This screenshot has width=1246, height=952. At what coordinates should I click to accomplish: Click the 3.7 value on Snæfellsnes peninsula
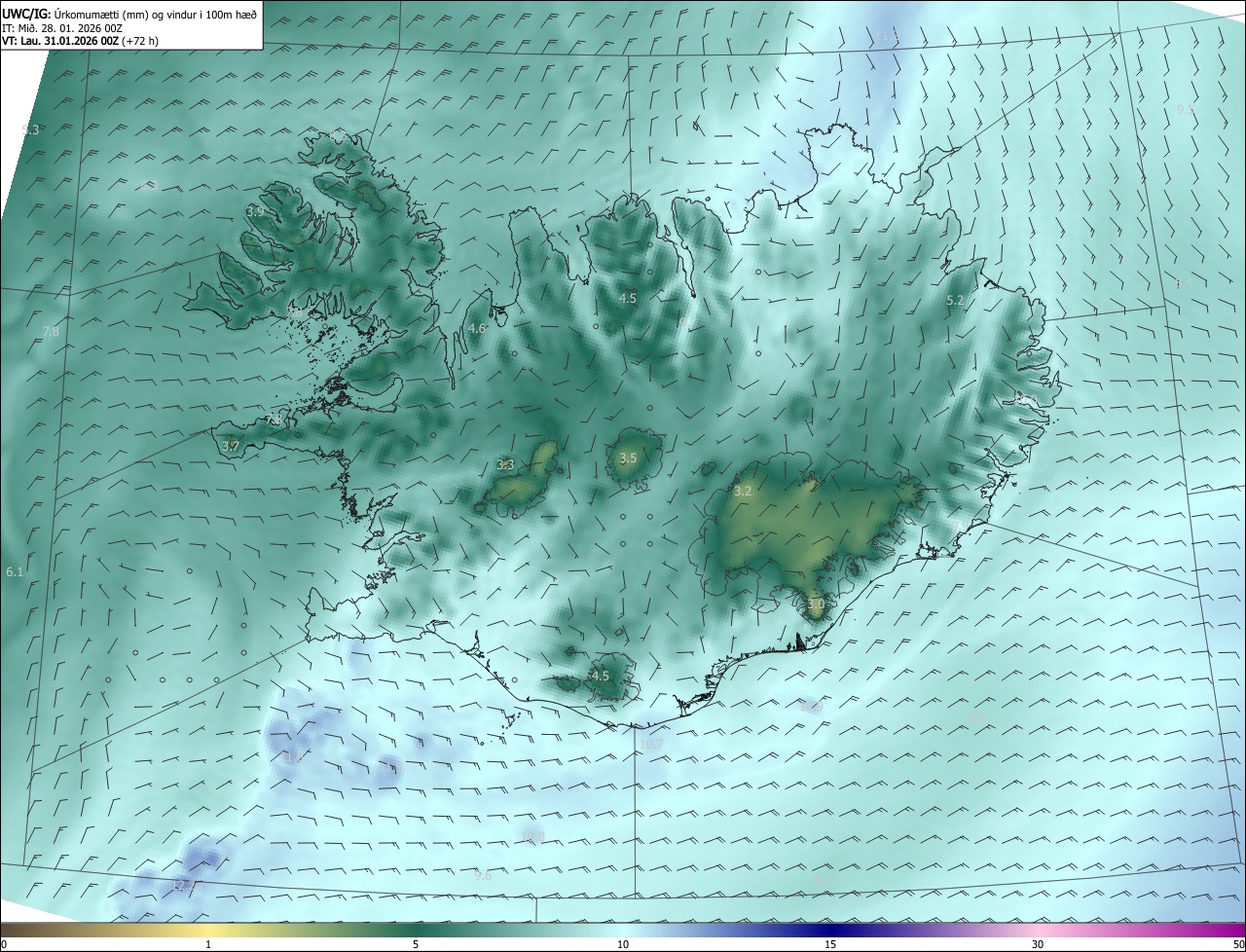coord(231,446)
